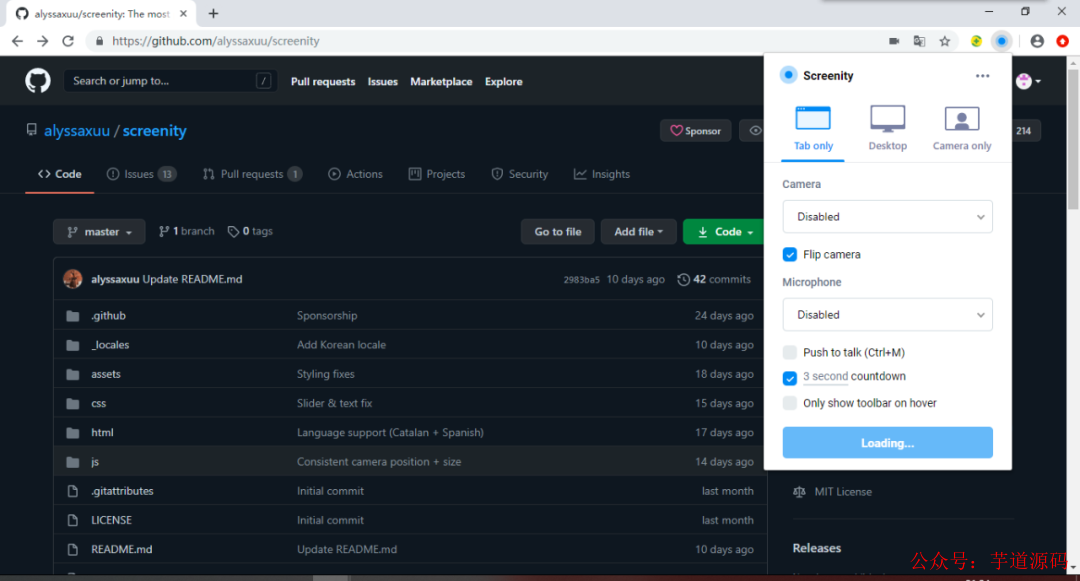
Task: Click the translate page icon
Action: [x=919, y=41]
